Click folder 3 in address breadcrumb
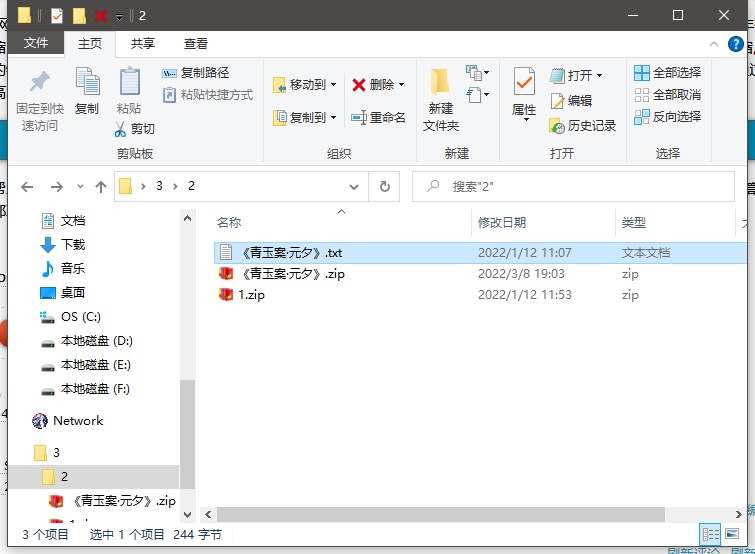This screenshot has height=554, width=755. tap(159, 186)
